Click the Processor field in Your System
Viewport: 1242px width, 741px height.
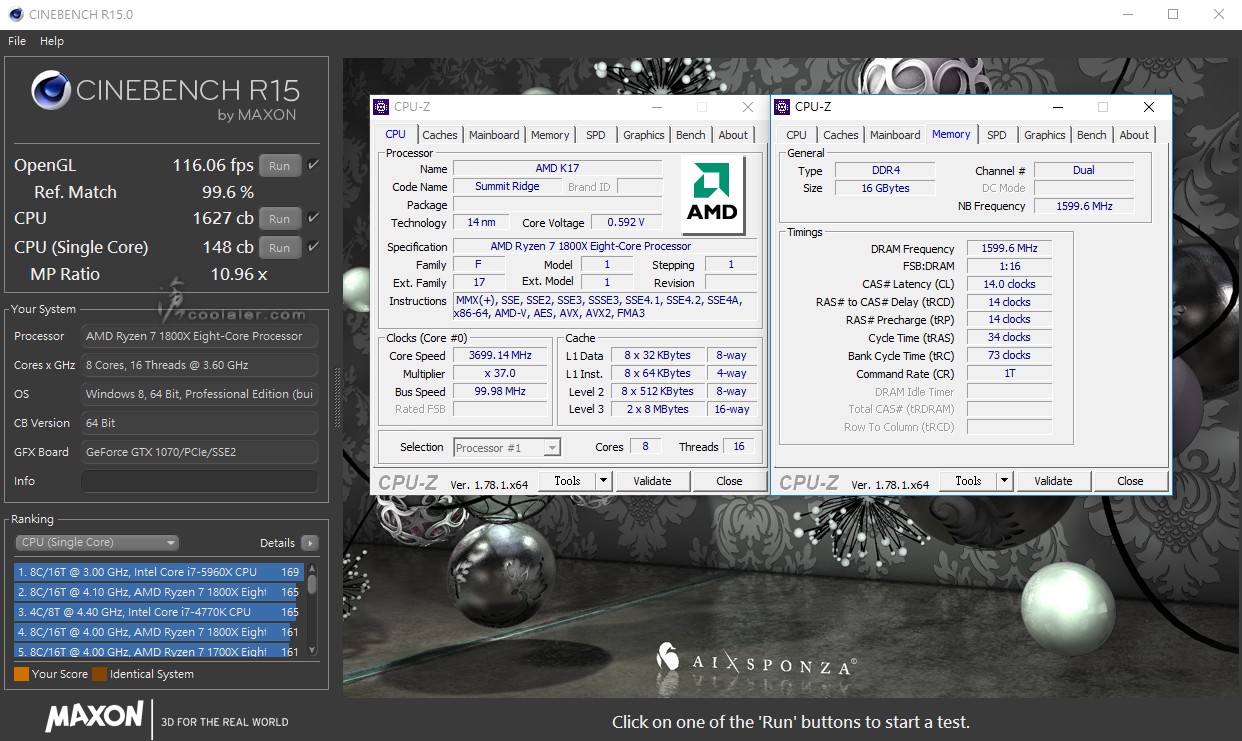tap(199, 336)
